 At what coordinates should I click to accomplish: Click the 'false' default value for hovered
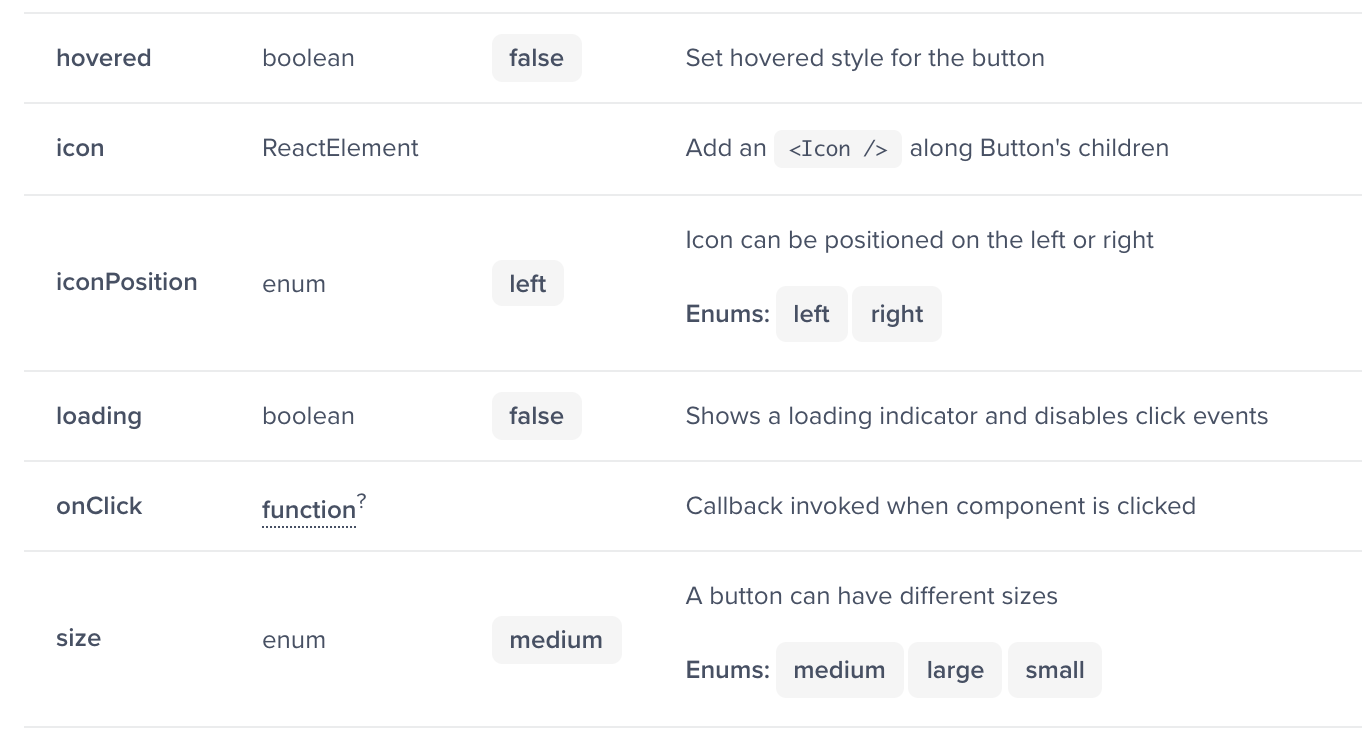pos(536,58)
